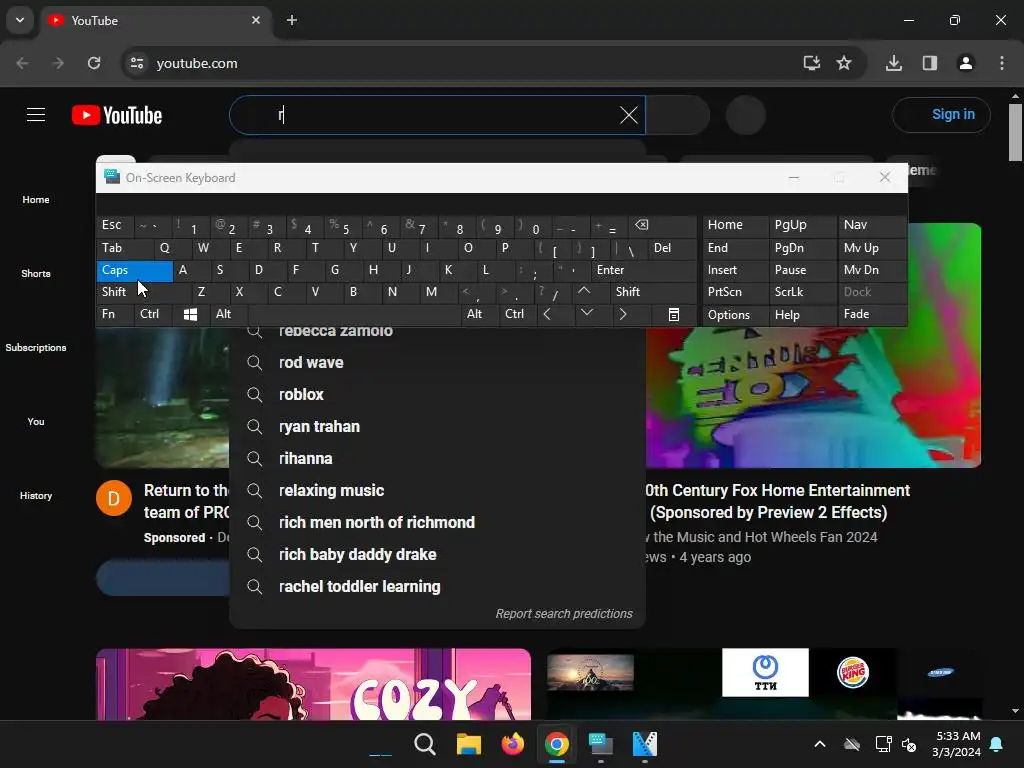The image size is (1024, 768).
Task: Select suggestion "rachel toddler learning"
Action: click(437, 586)
